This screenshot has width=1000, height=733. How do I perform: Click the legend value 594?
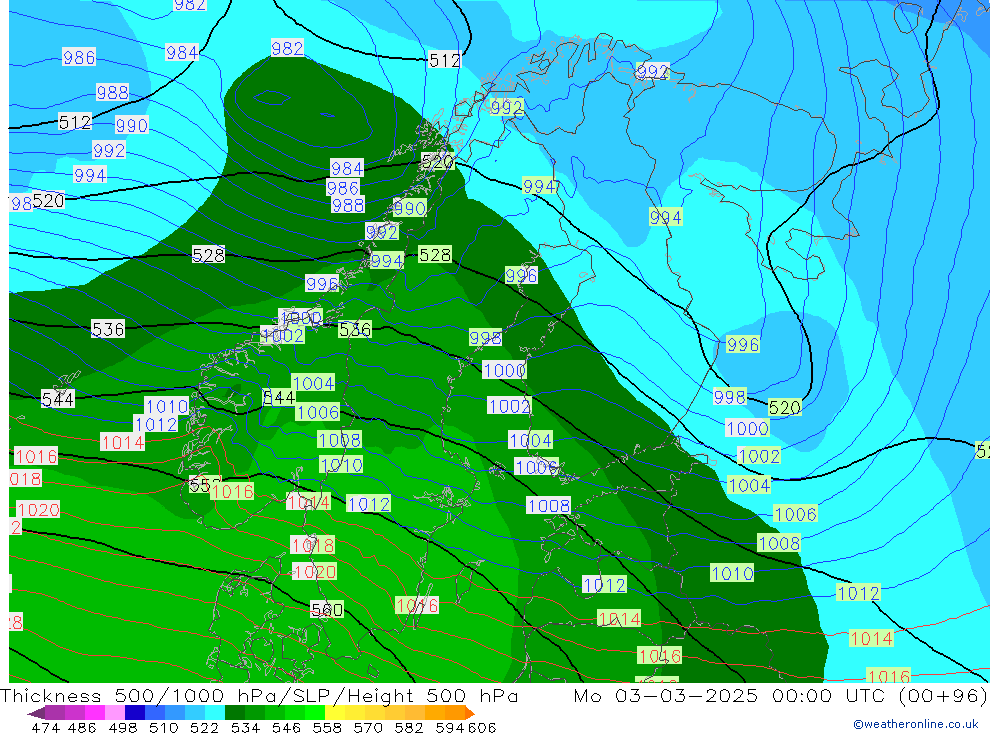pos(450,727)
